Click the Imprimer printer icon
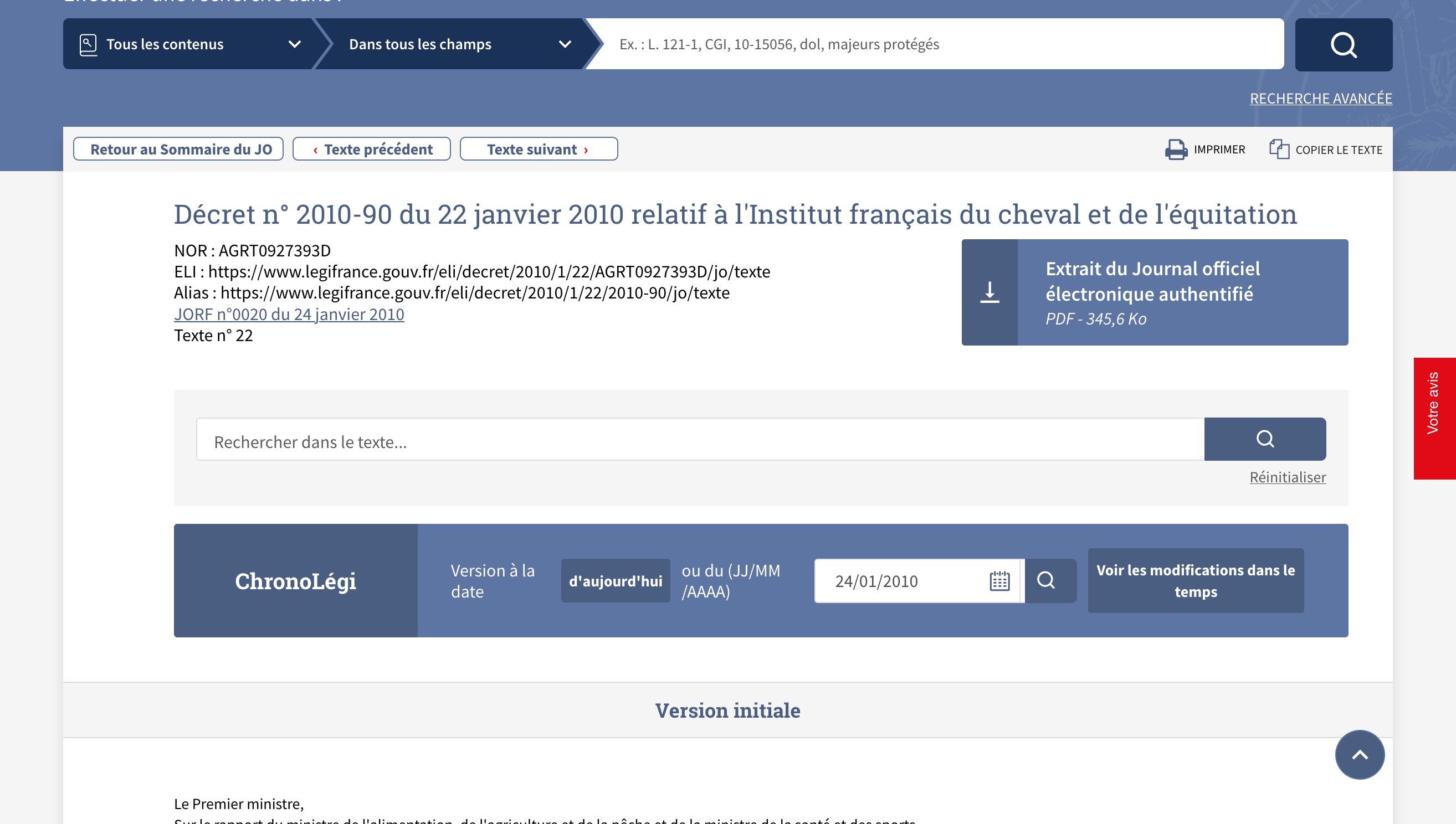The image size is (1456, 824). tap(1176, 150)
